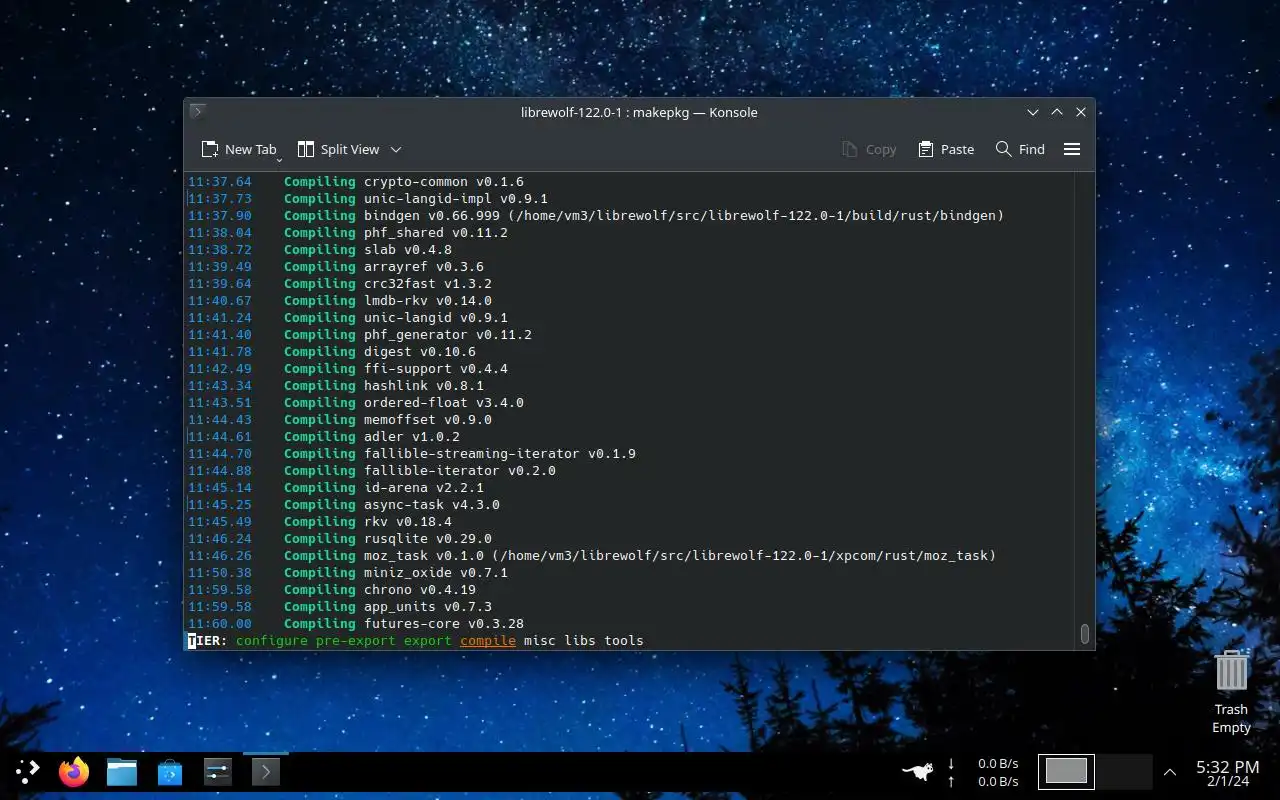Open a New Tab in Konsole
The height and width of the screenshot is (800, 1280).
(x=238, y=149)
